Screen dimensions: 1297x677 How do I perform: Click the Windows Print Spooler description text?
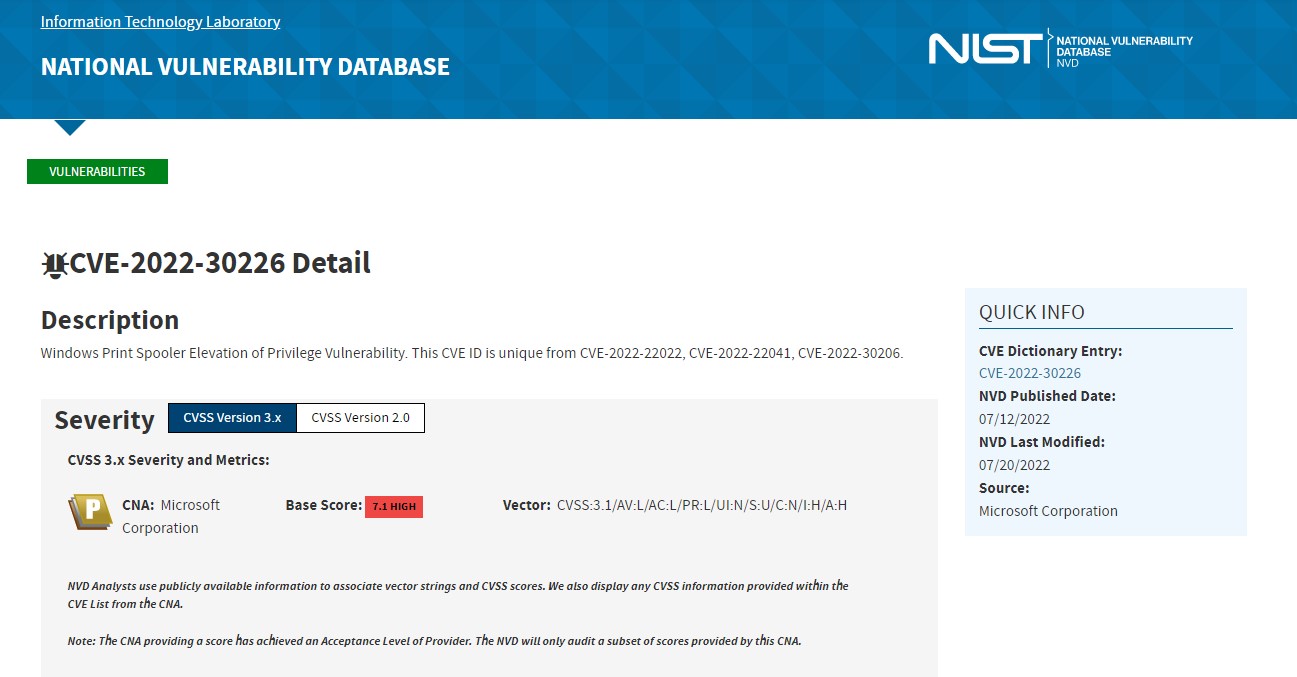click(x=472, y=353)
